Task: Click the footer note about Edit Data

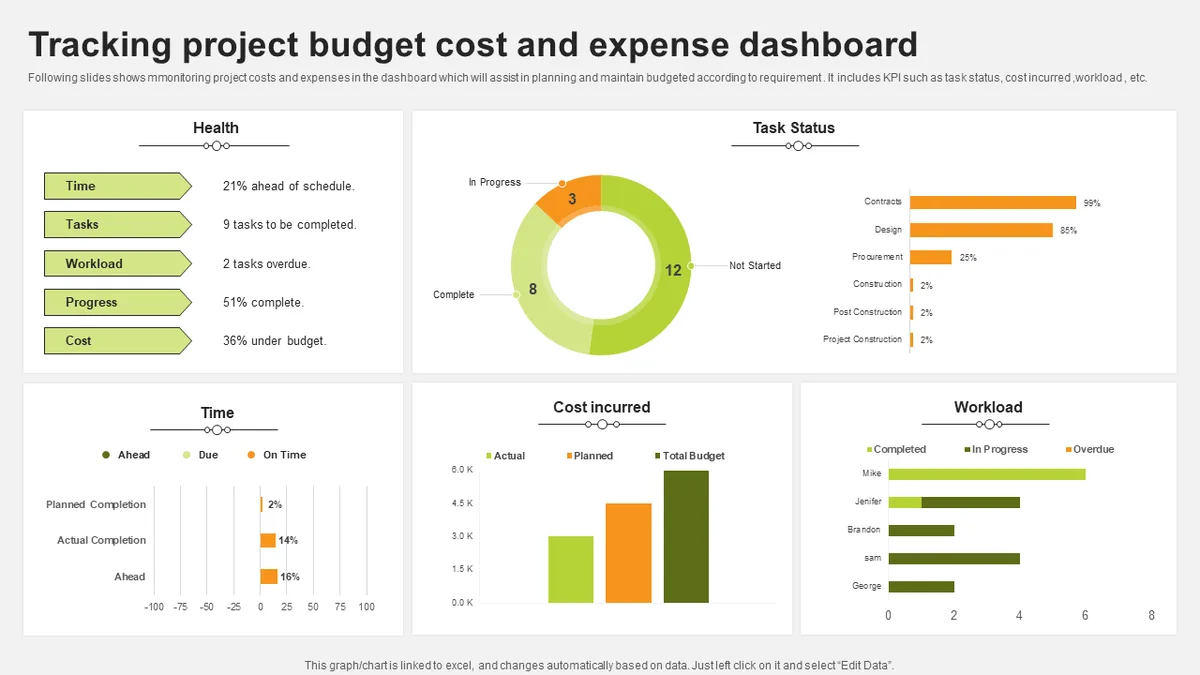Action: pos(599,665)
